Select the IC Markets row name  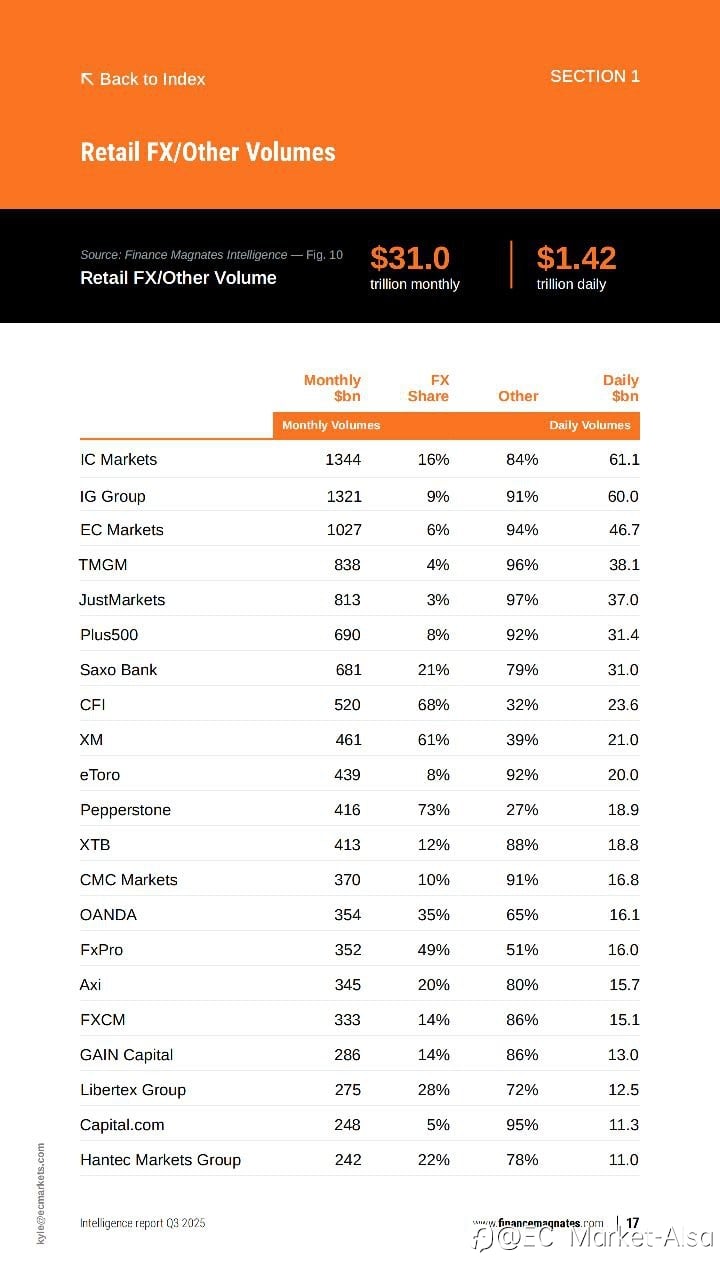point(119,460)
